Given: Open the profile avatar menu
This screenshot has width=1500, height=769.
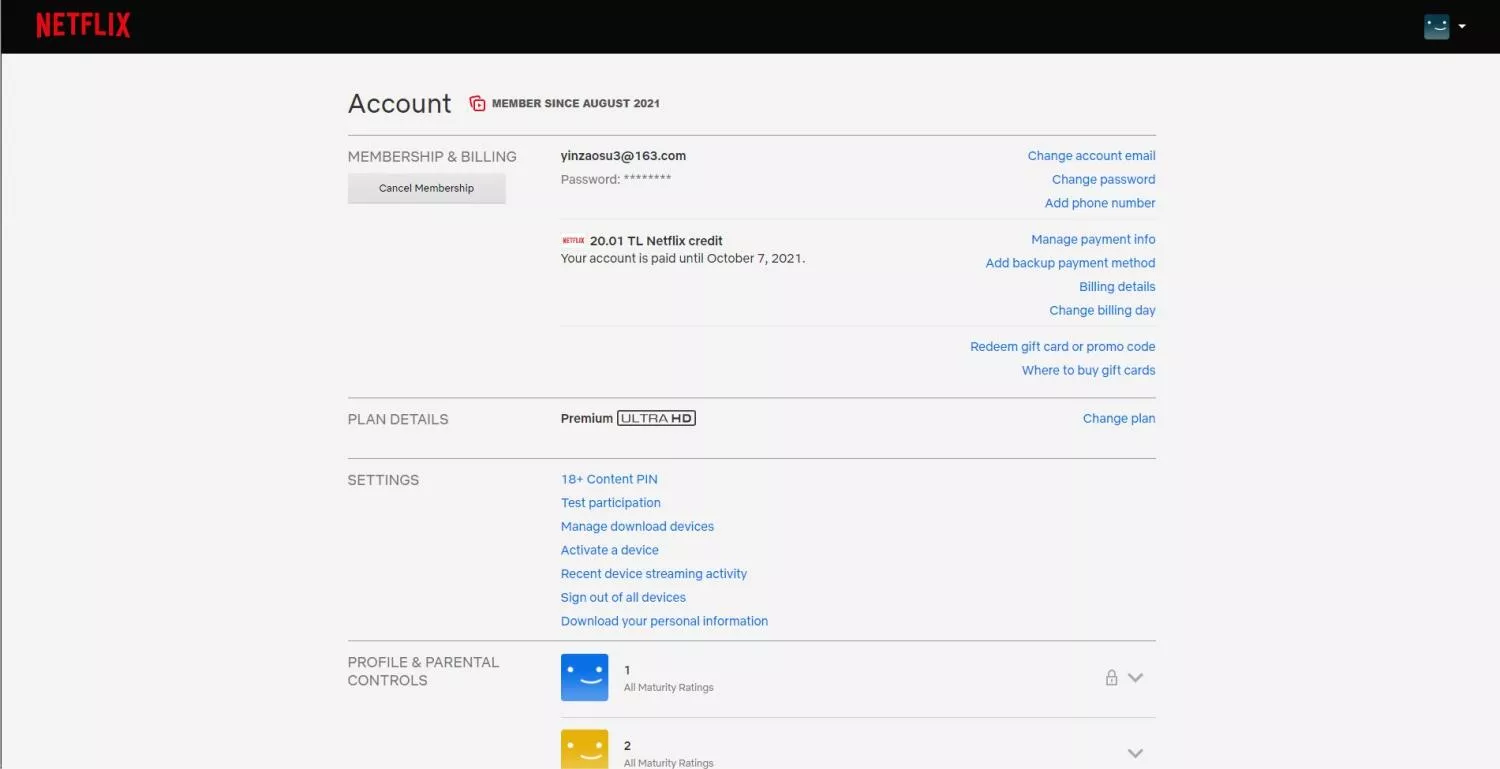Looking at the screenshot, I should (x=1436, y=27).
